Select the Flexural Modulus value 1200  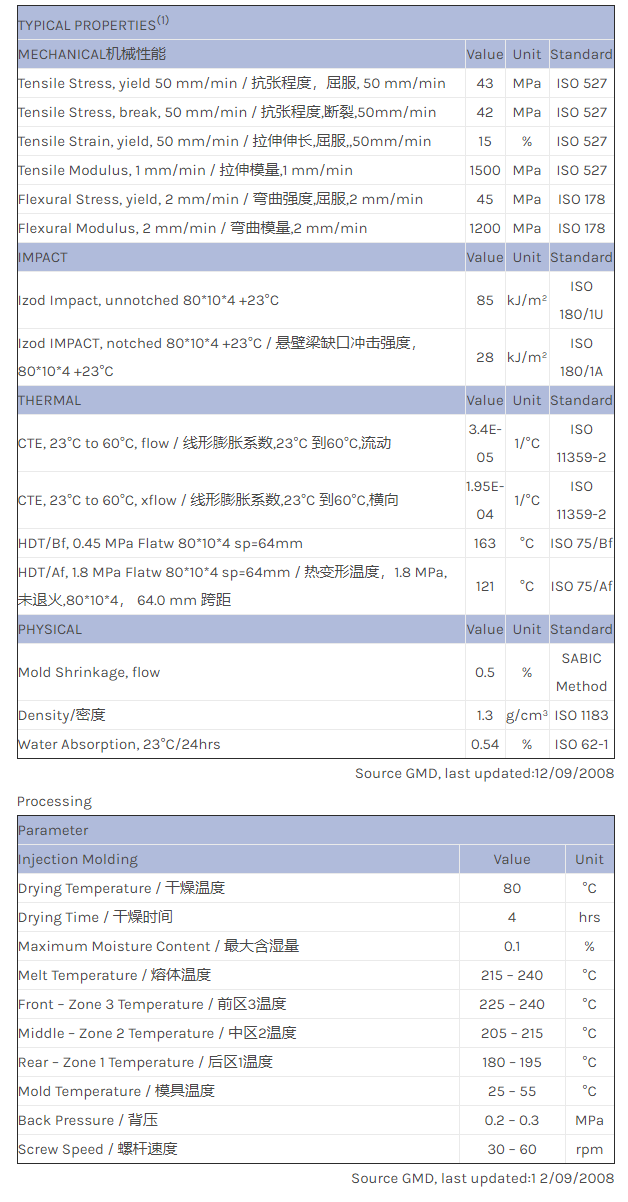(485, 228)
